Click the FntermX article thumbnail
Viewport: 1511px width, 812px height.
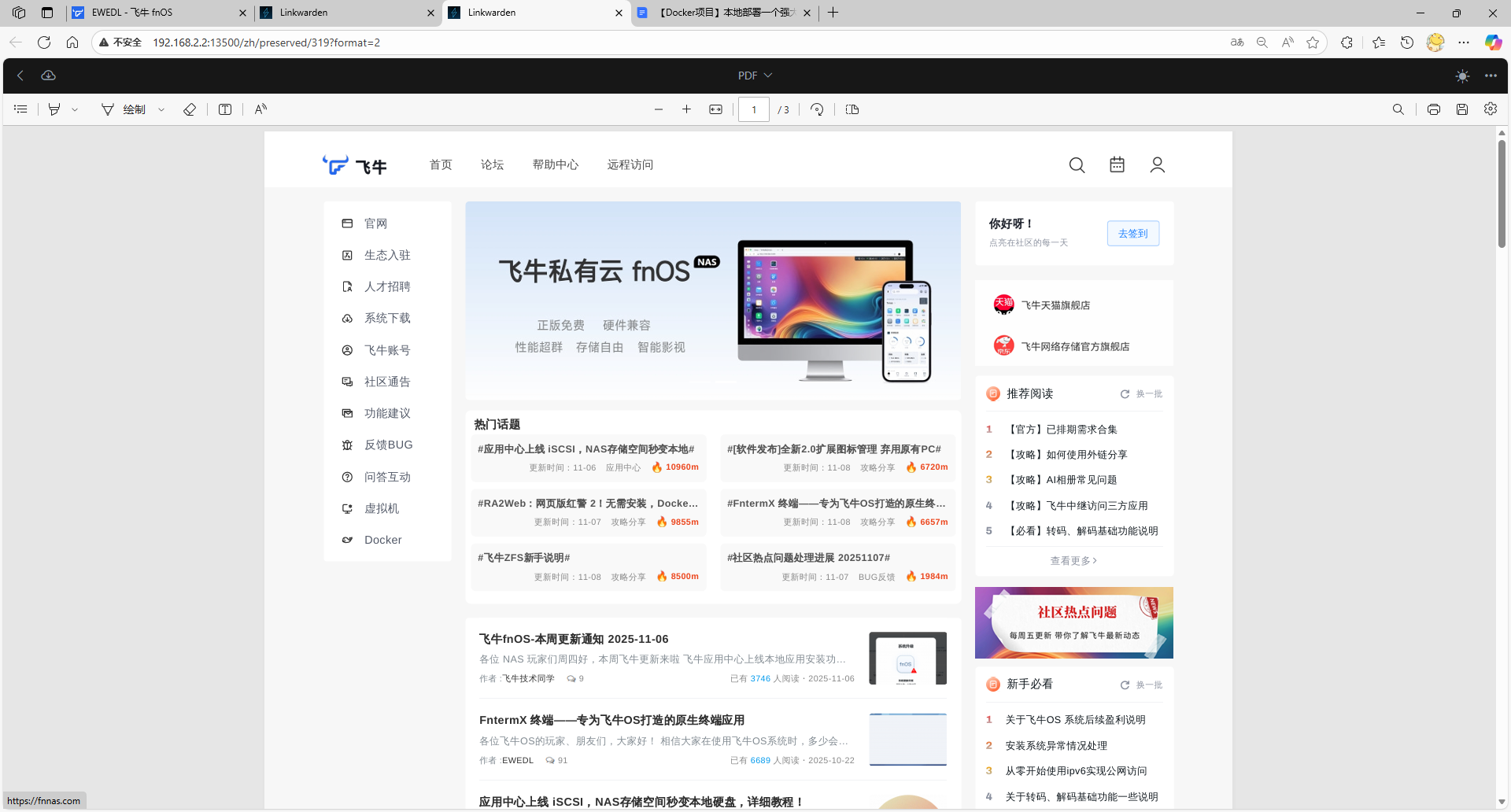coord(907,740)
